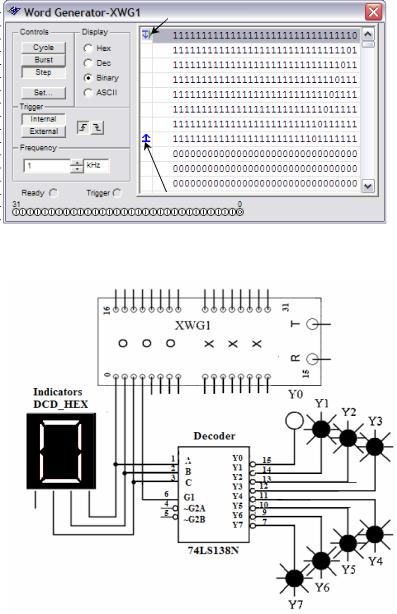Open the kHz frequency unit box
The width and height of the screenshot is (397, 614).
pyautogui.click(x=97, y=166)
